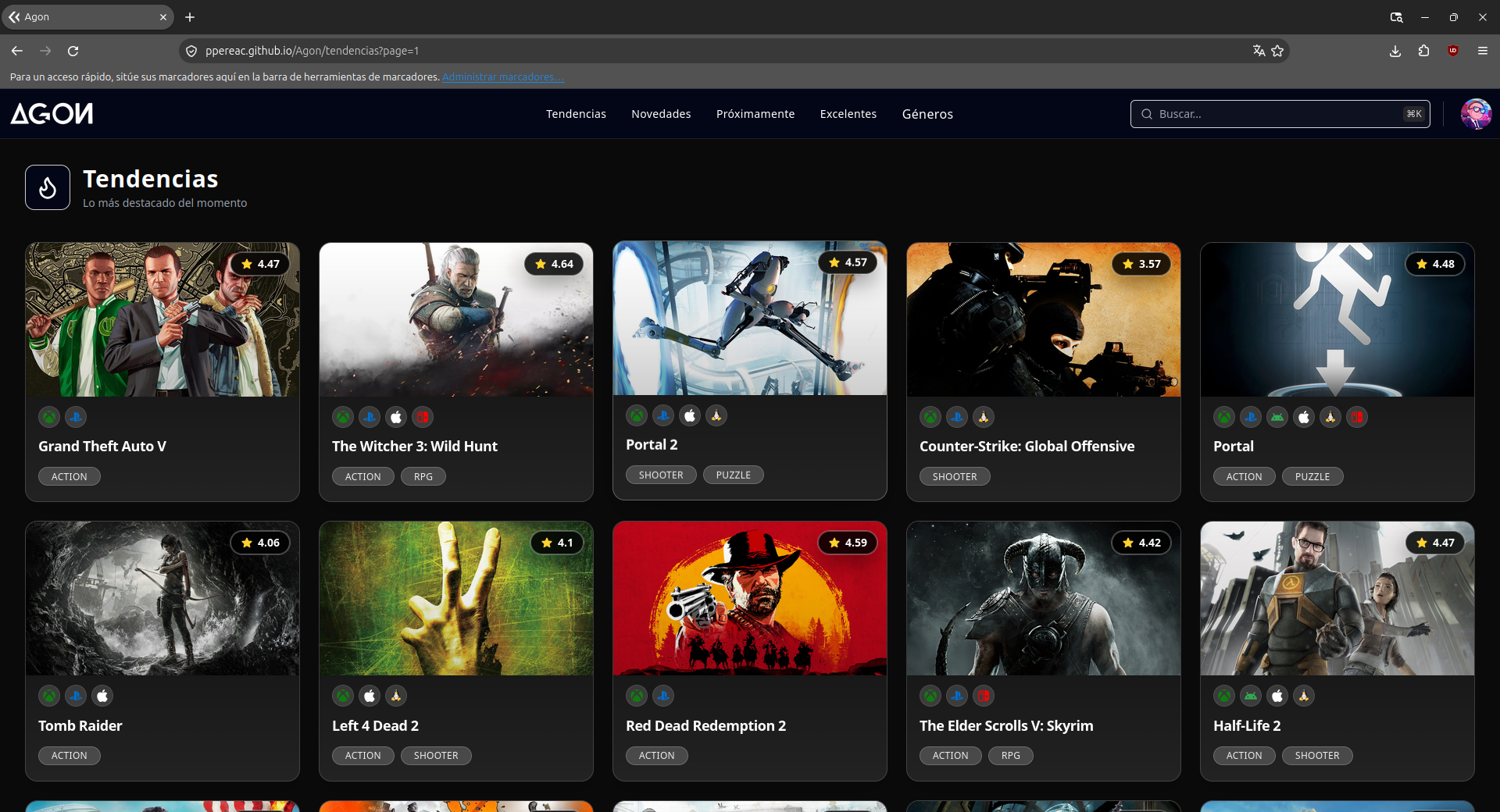The height and width of the screenshot is (812, 1500).
Task: Open Red Dead Redemption 2 cover image
Action: pyautogui.click(x=750, y=598)
